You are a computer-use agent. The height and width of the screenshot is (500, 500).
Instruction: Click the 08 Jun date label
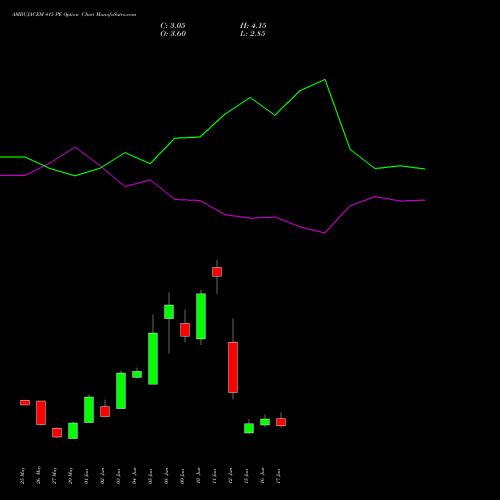(166, 476)
